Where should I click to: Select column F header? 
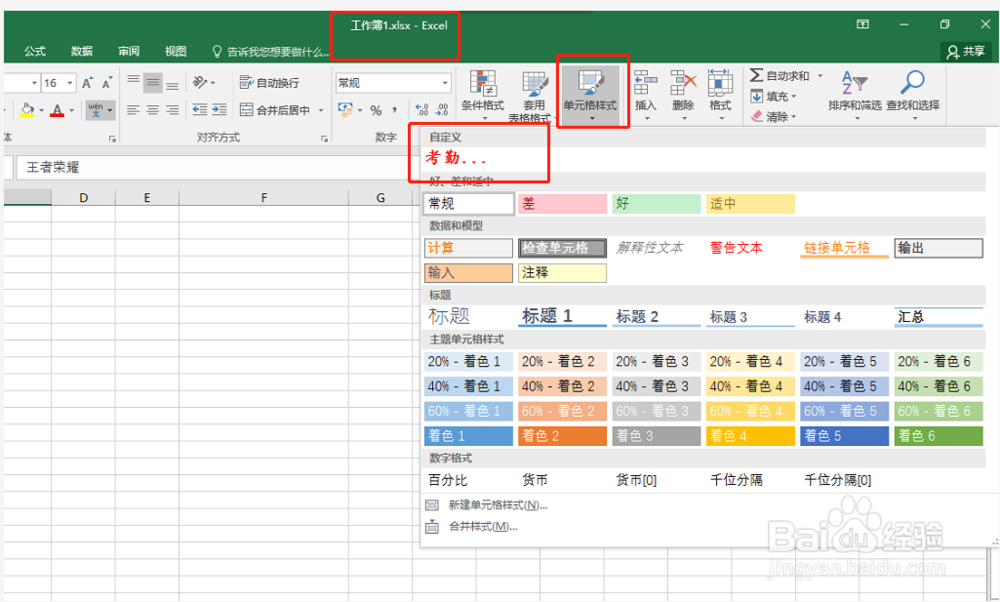click(x=263, y=198)
